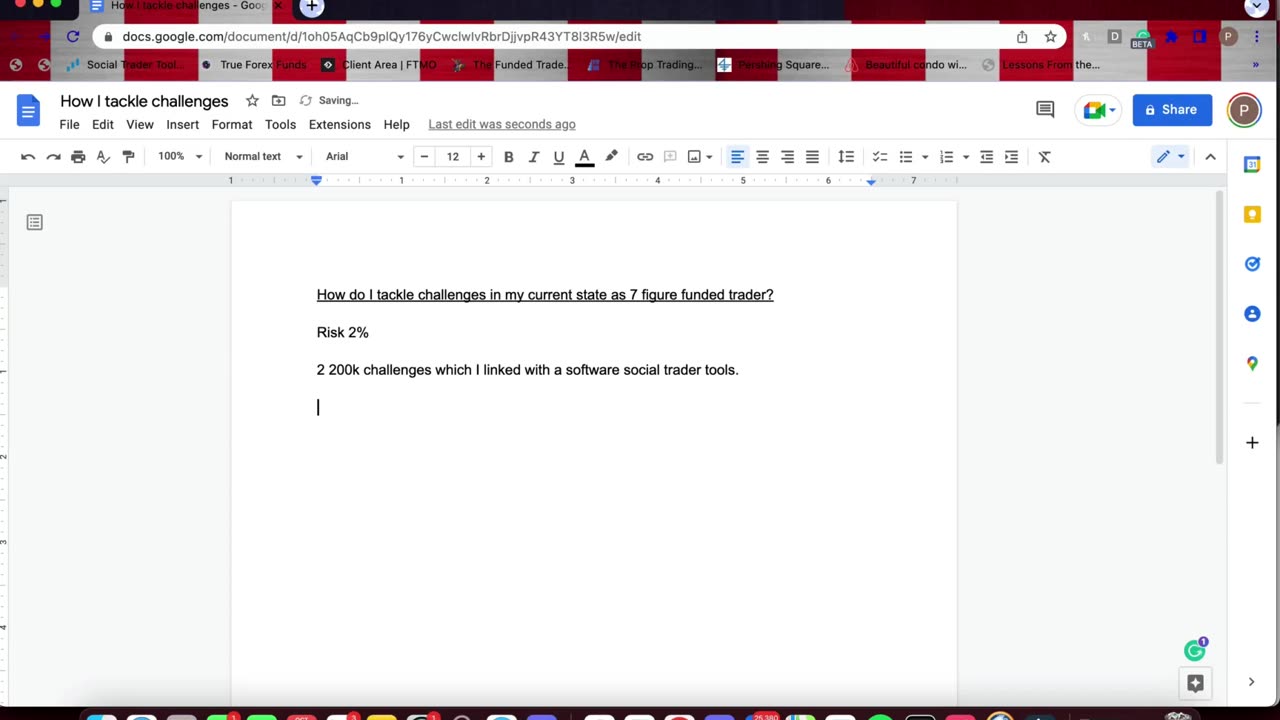Open Google Maps side panel icon
The height and width of the screenshot is (720, 1280).
pos(1252,364)
